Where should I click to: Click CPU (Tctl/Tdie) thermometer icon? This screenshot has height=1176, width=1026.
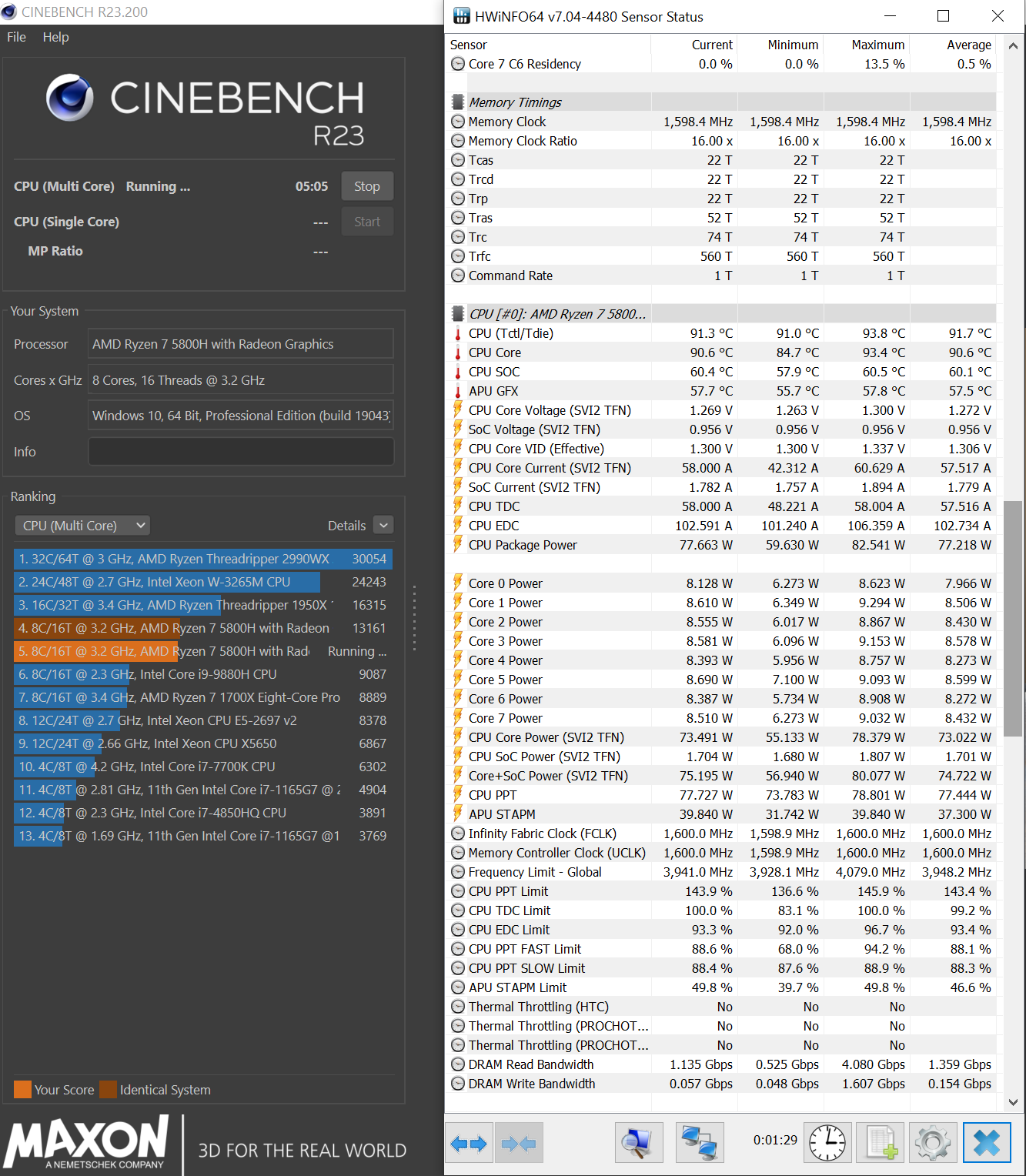[458, 333]
